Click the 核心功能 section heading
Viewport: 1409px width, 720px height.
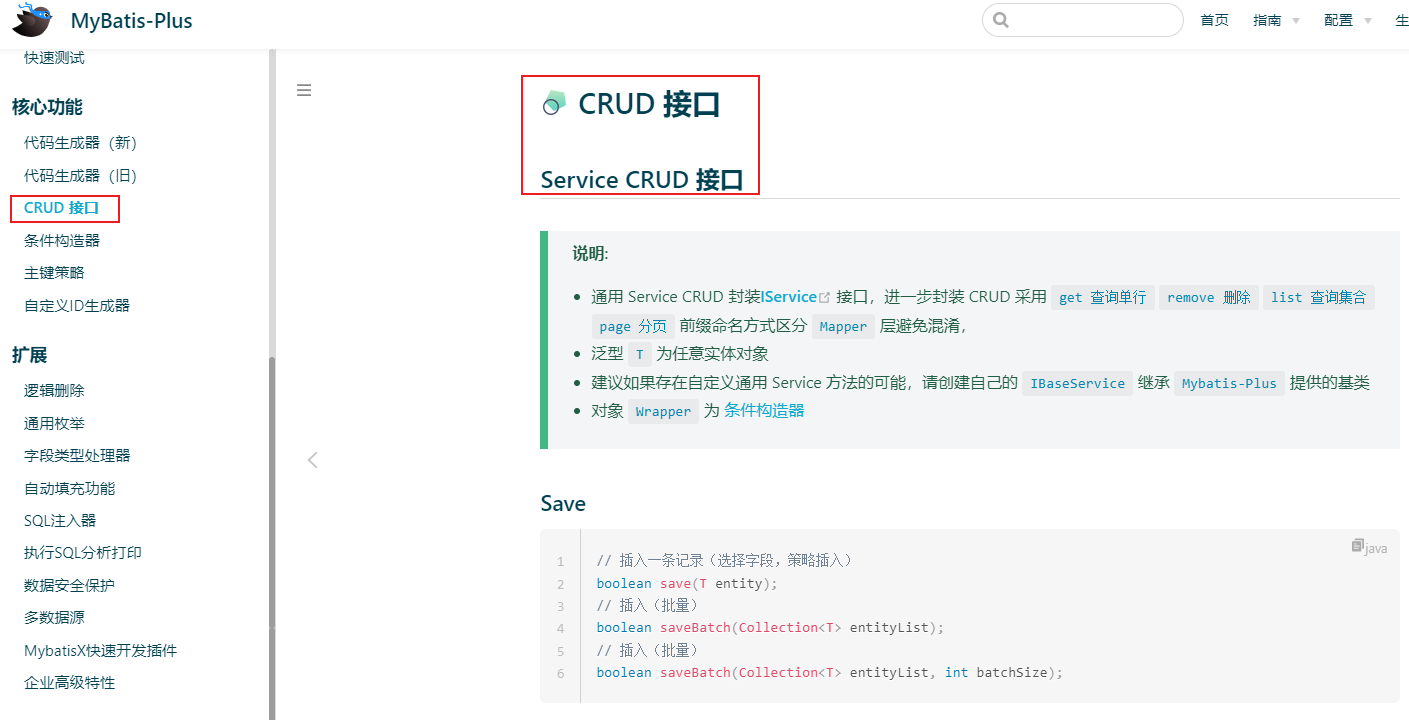[47, 107]
